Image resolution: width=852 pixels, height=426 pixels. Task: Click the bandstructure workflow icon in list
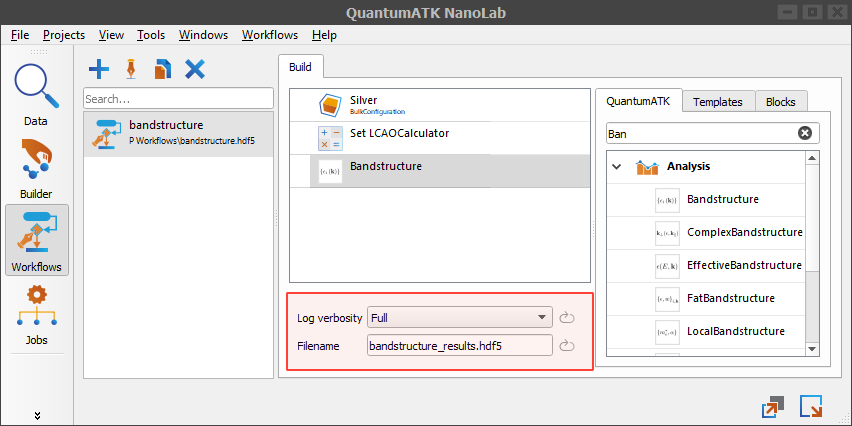pyautogui.click(x=108, y=134)
